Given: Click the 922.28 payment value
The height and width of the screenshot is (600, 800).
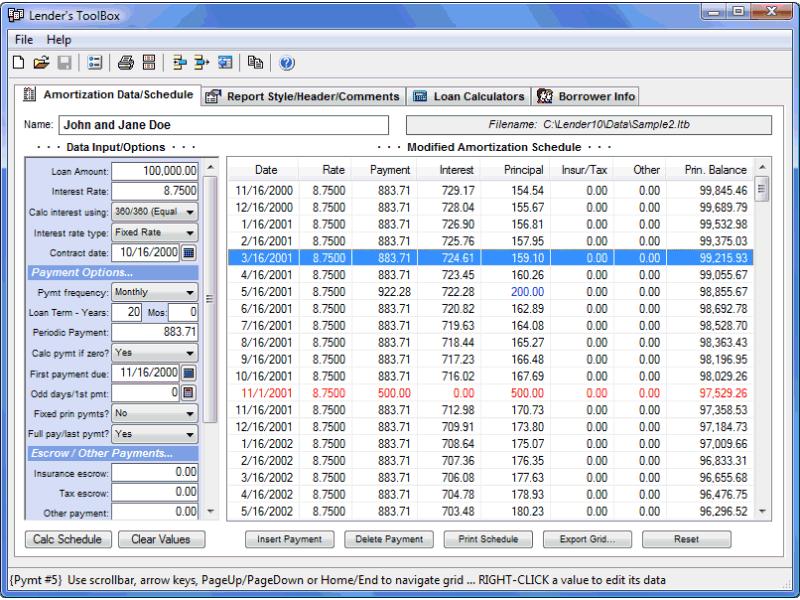Looking at the screenshot, I should (394, 292).
